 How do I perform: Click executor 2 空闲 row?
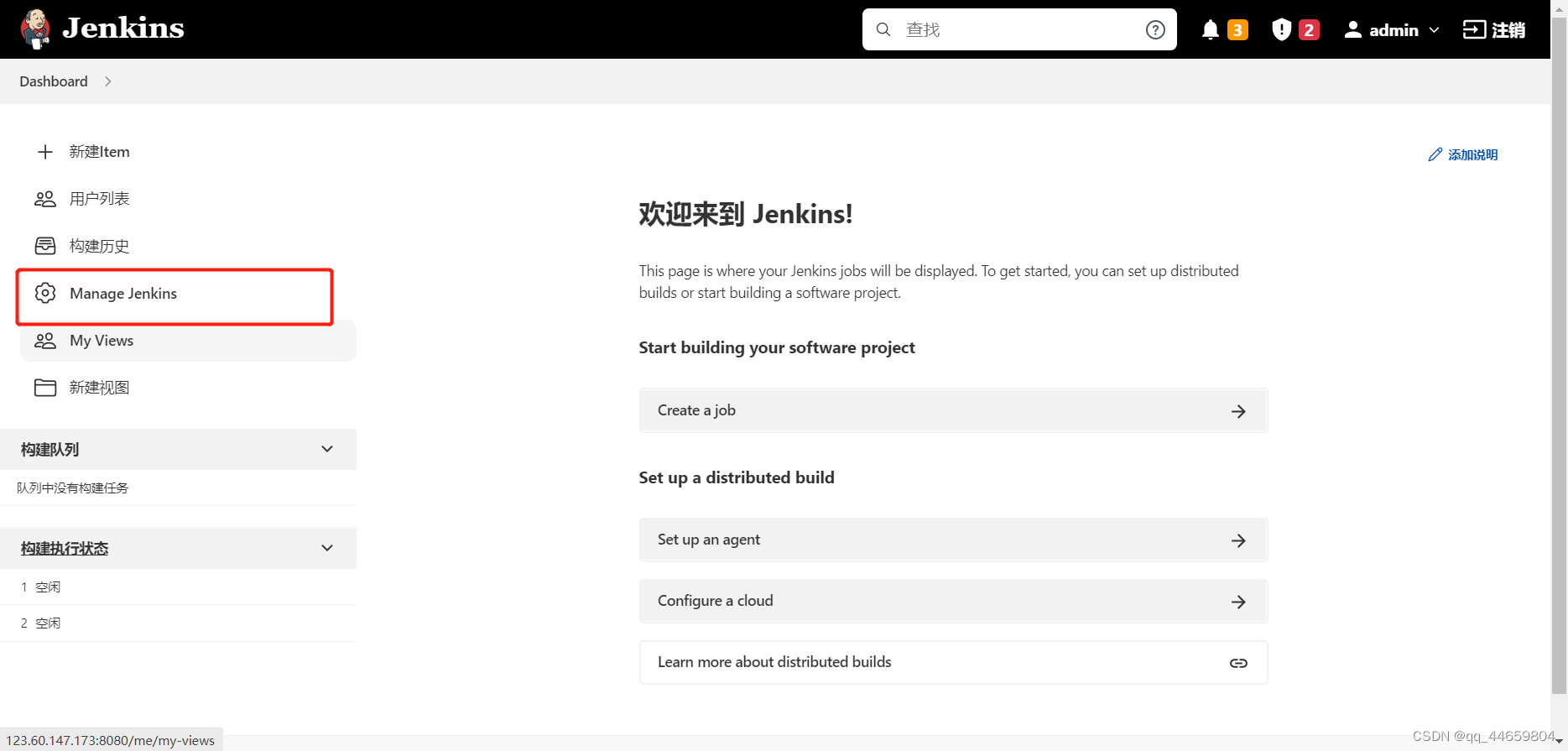coord(178,623)
